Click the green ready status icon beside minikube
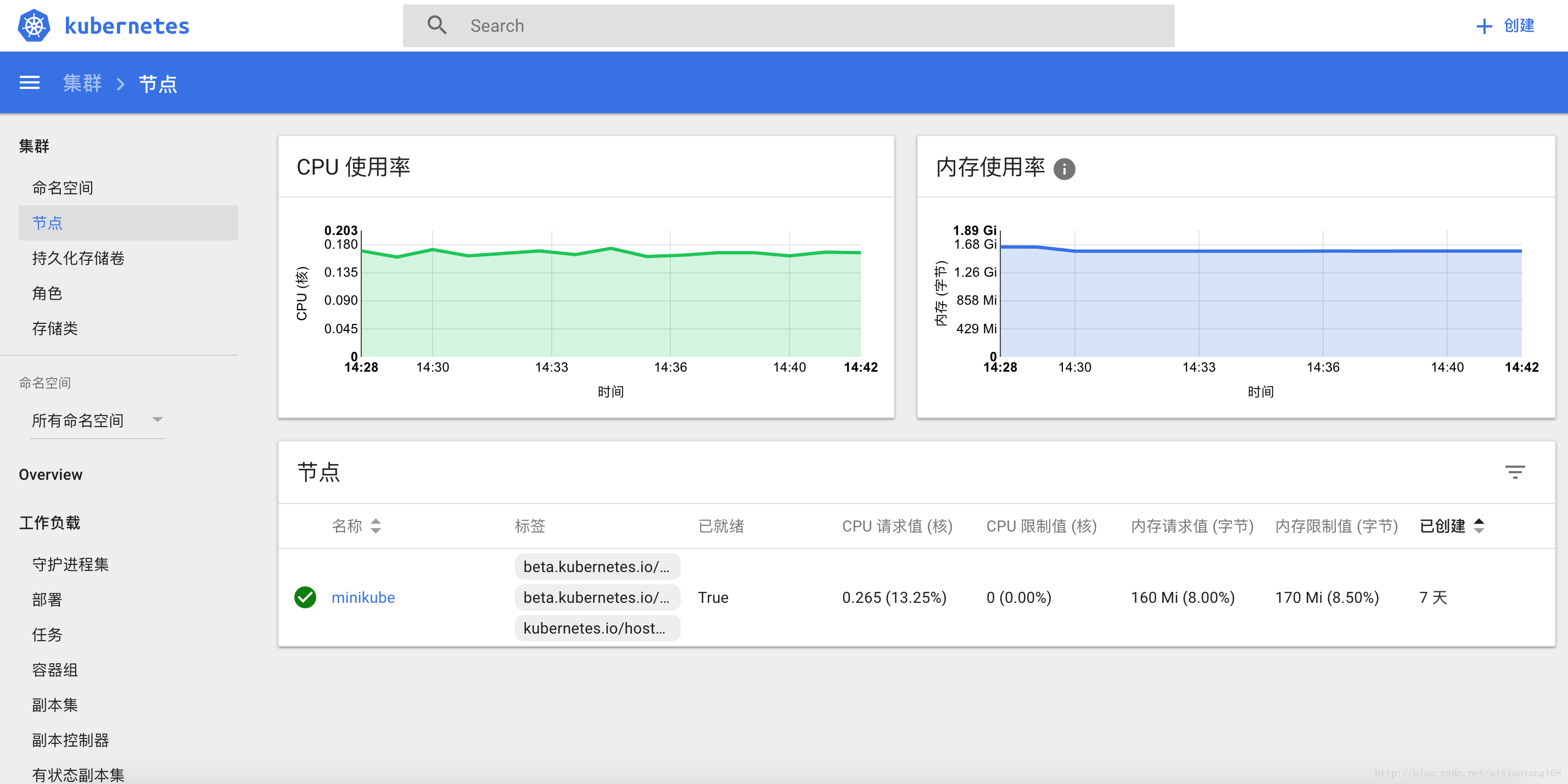The height and width of the screenshot is (784, 1568). coord(305,597)
